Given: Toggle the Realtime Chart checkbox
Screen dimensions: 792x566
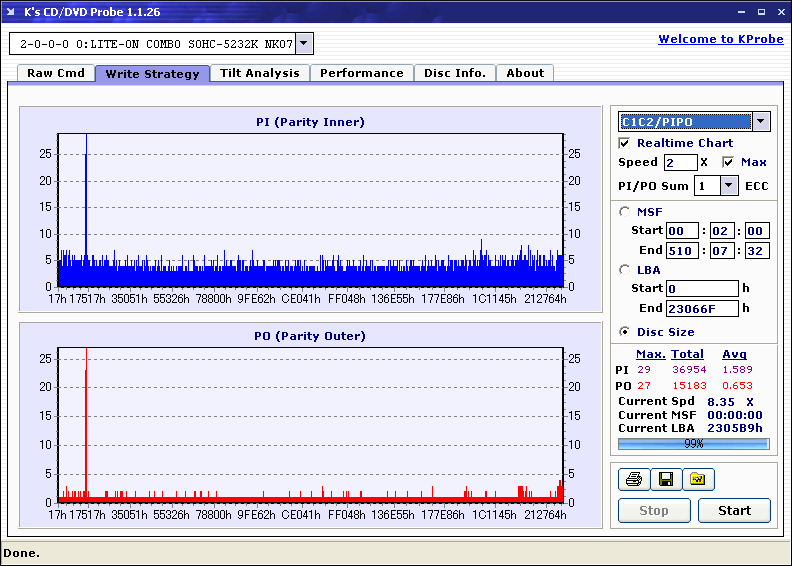Looking at the screenshot, I should (x=624, y=143).
